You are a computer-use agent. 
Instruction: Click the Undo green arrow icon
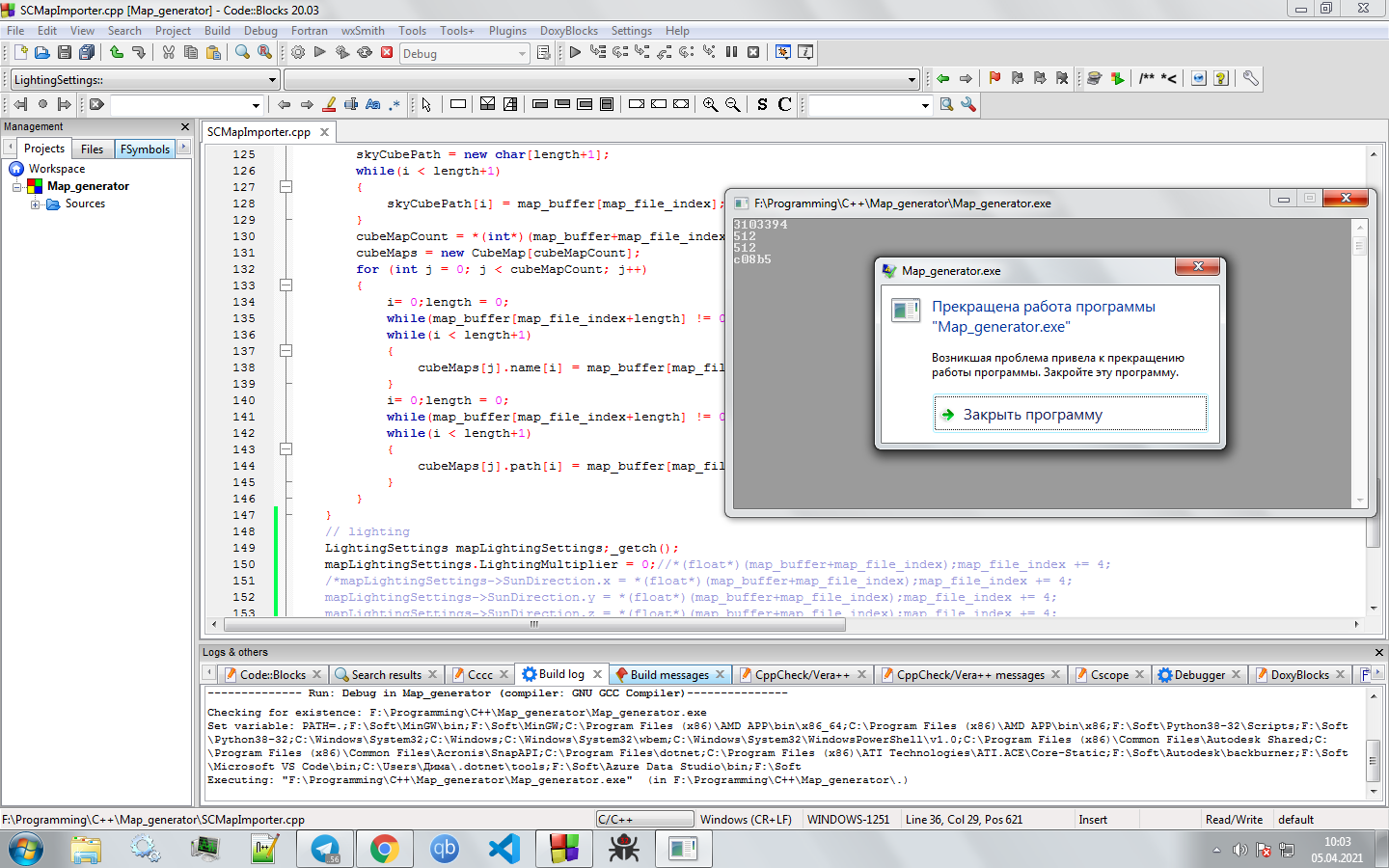pyautogui.click(x=117, y=53)
